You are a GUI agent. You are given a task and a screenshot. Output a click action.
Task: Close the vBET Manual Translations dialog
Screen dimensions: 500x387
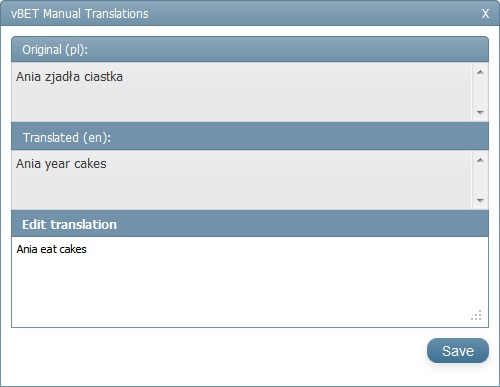(485, 14)
